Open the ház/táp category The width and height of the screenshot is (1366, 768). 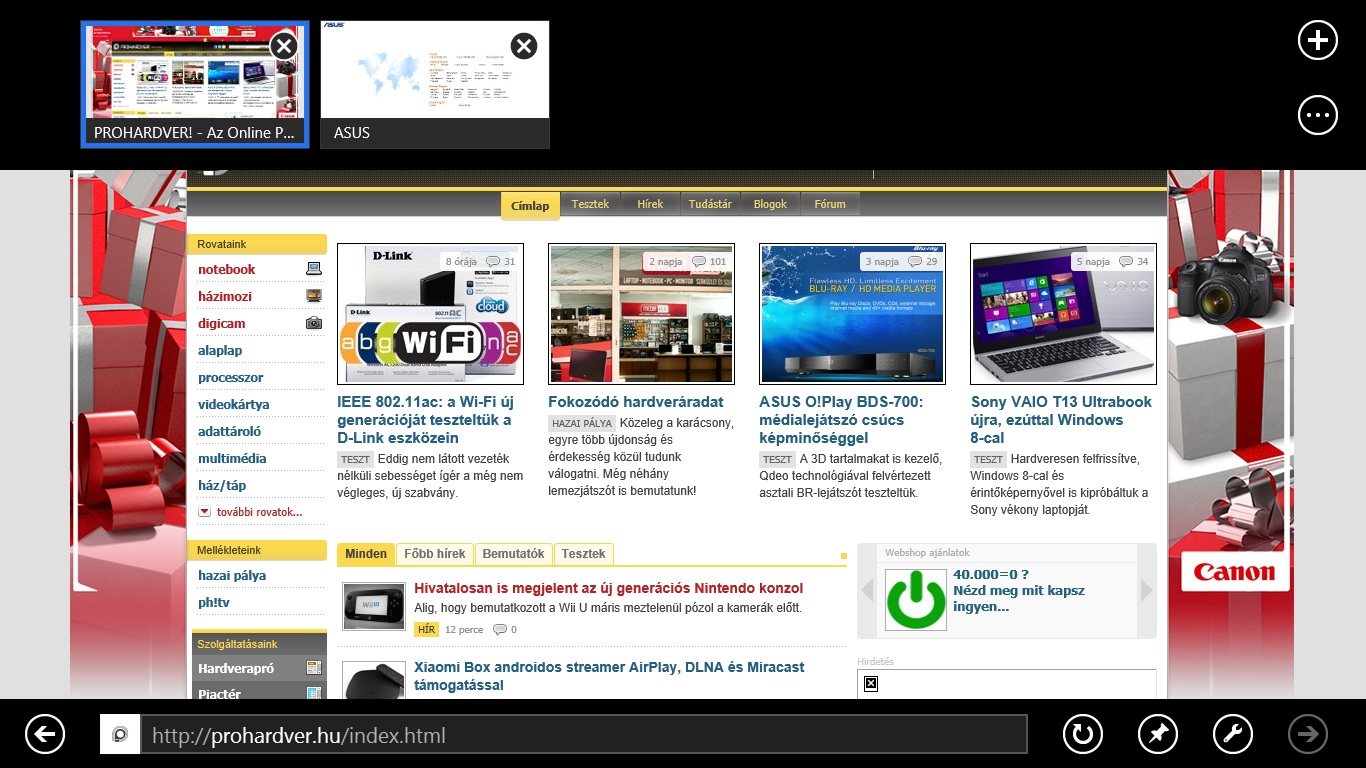tap(222, 485)
